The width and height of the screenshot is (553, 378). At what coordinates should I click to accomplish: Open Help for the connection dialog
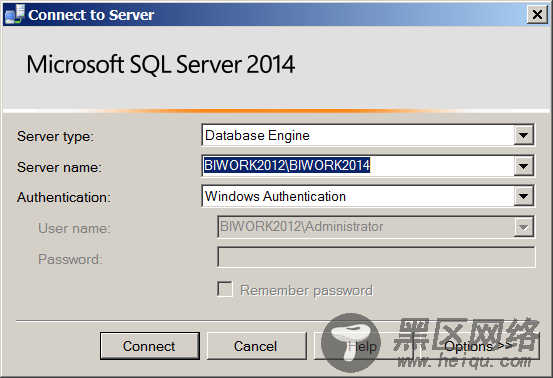[363, 346]
